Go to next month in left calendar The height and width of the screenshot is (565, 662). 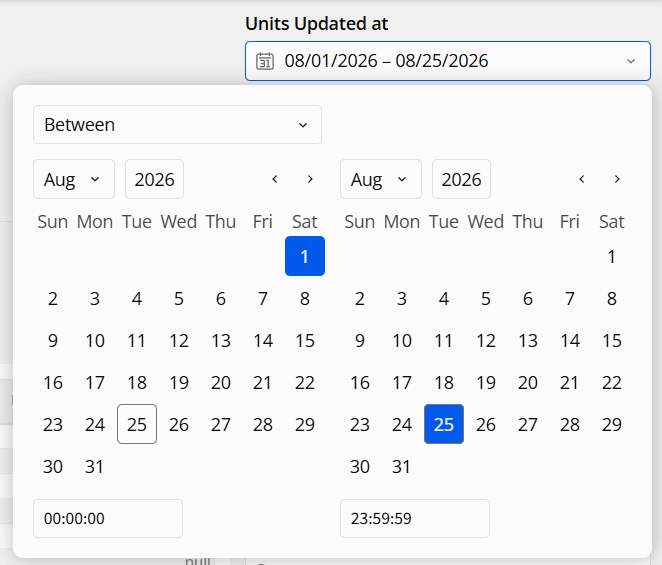[x=310, y=179]
